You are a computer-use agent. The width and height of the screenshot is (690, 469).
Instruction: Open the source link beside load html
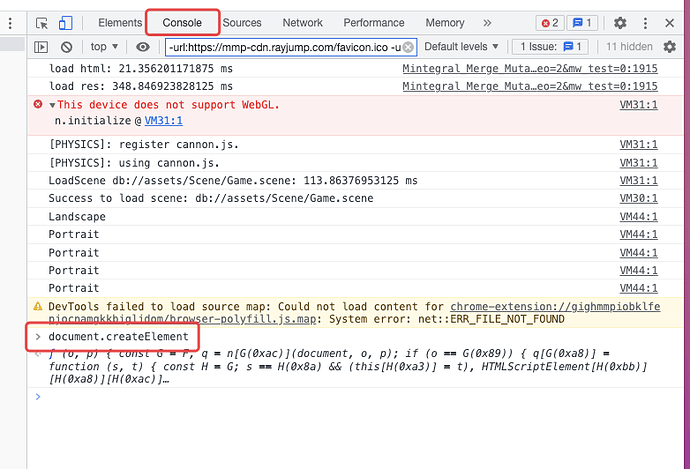(530, 69)
